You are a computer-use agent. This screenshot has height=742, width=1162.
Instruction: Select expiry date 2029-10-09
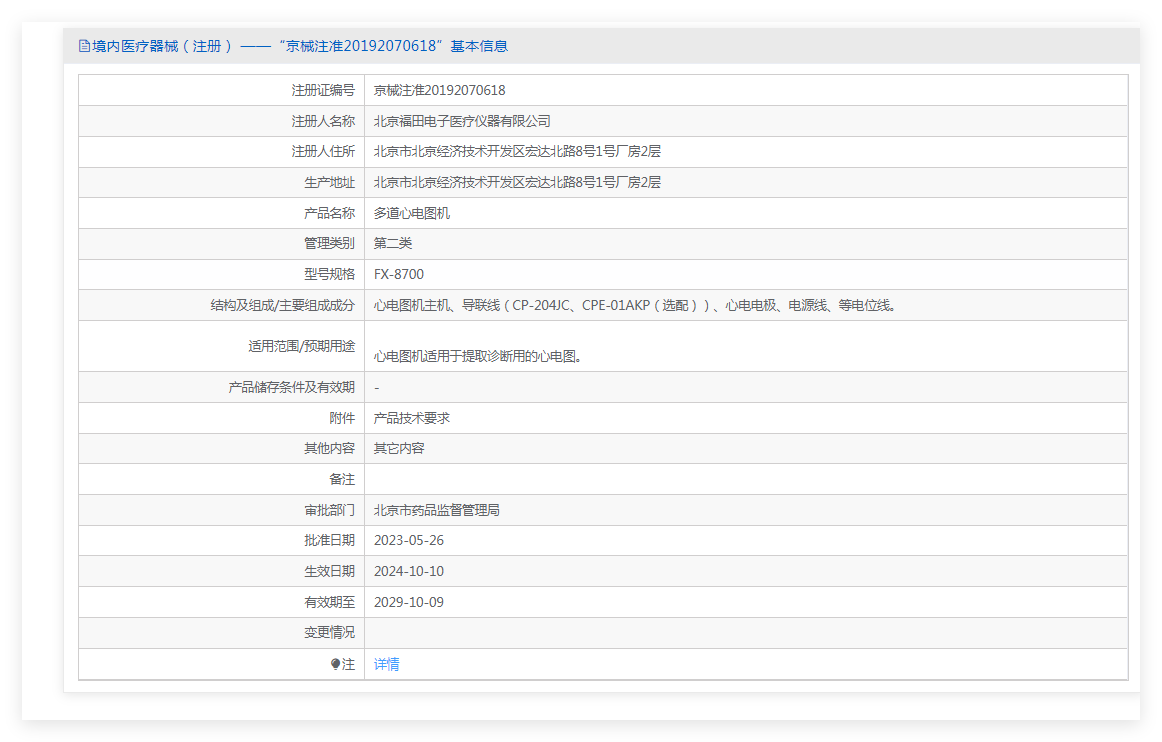[x=408, y=603]
